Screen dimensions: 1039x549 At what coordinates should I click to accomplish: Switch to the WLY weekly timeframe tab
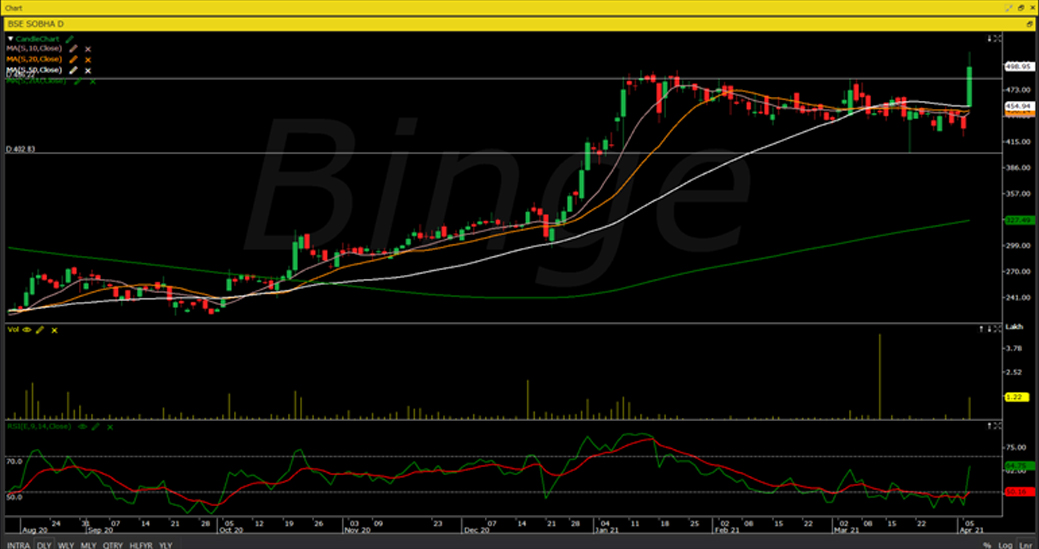[66, 544]
